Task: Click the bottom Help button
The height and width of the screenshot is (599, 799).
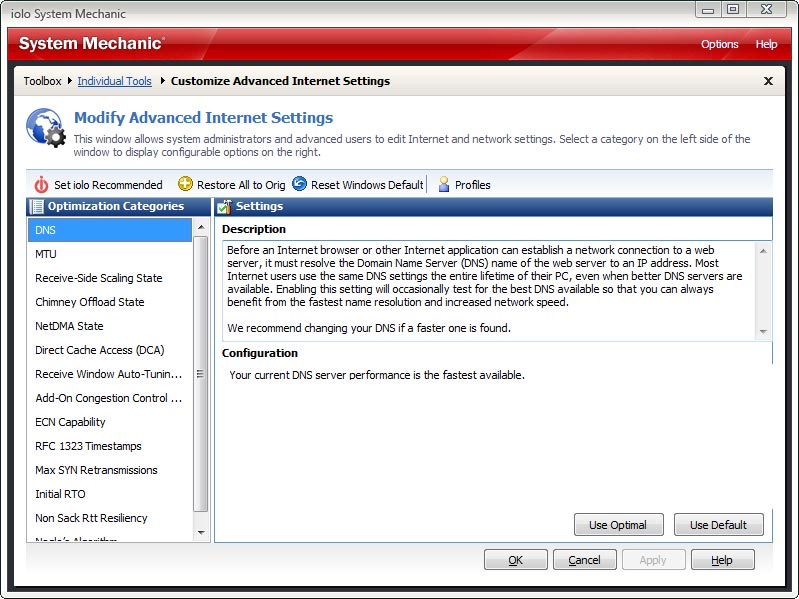Action: tap(722, 560)
